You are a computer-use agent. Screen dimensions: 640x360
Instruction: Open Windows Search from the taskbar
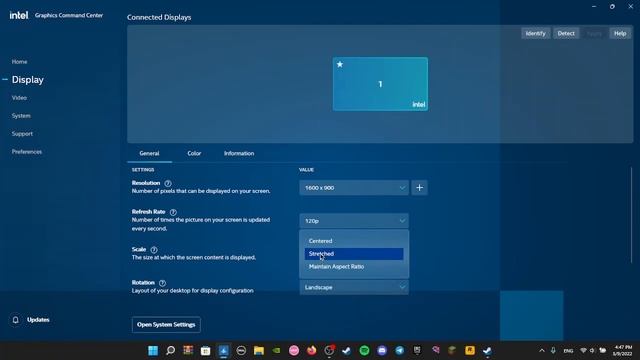pyautogui.click(x=171, y=351)
